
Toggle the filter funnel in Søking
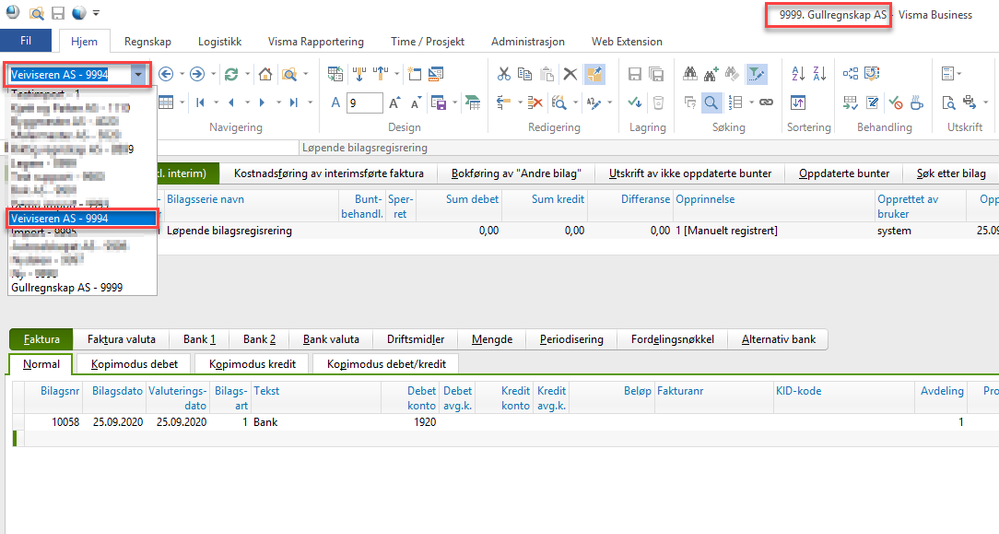tap(756, 74)
